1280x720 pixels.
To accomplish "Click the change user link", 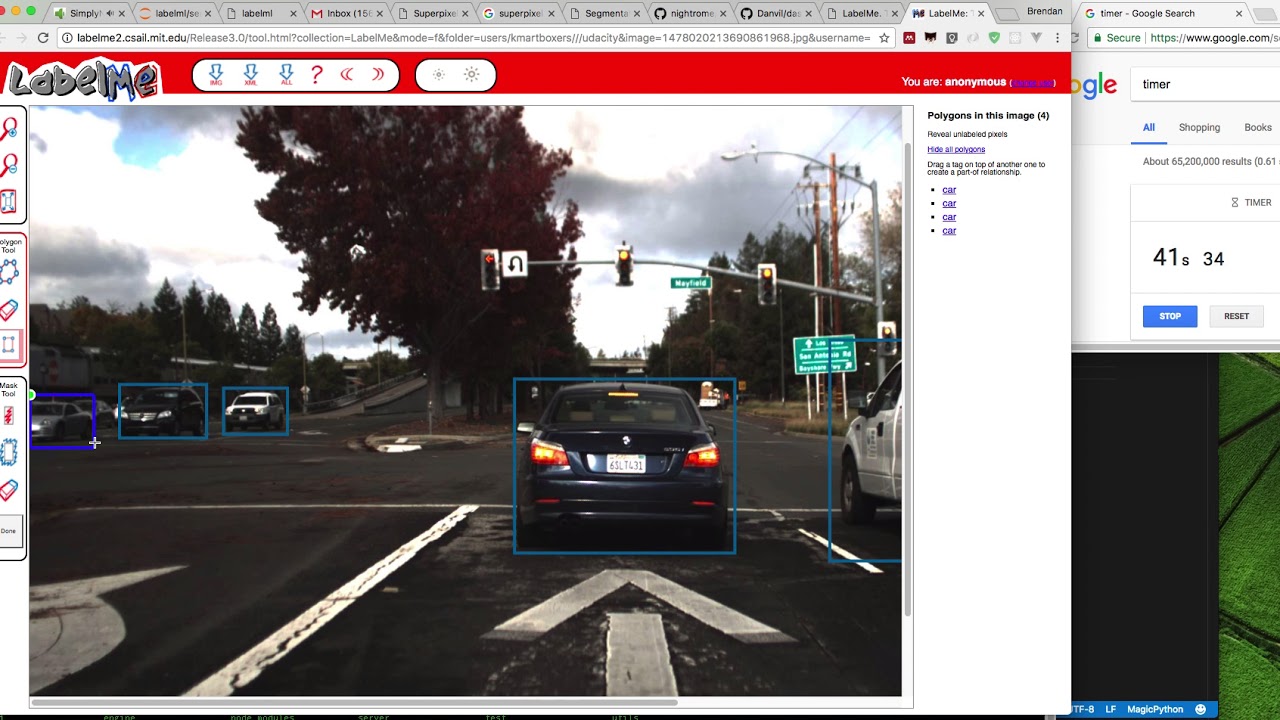I will (x=1032, y=83).
